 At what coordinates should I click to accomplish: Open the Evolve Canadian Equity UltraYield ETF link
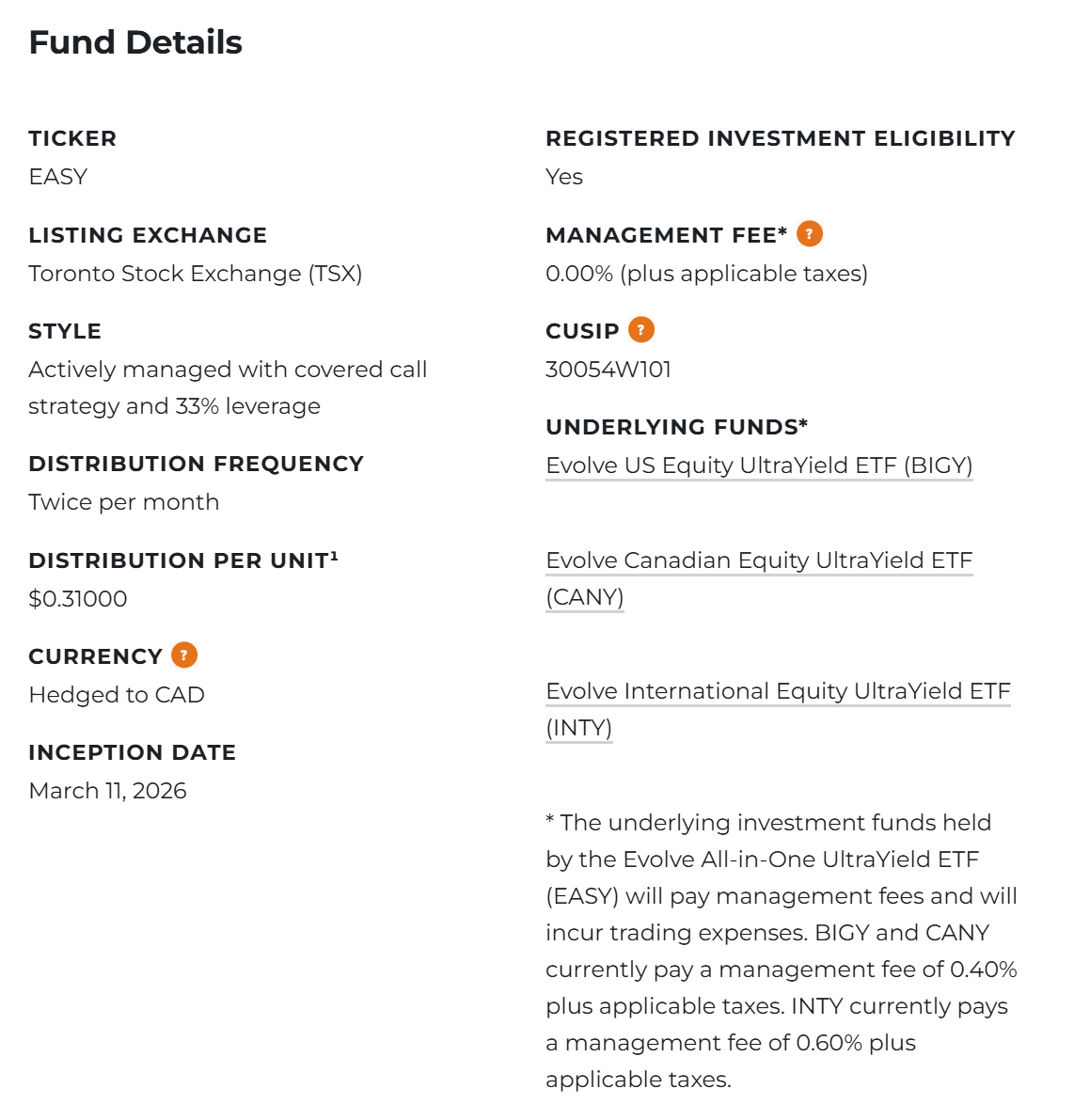758,560
